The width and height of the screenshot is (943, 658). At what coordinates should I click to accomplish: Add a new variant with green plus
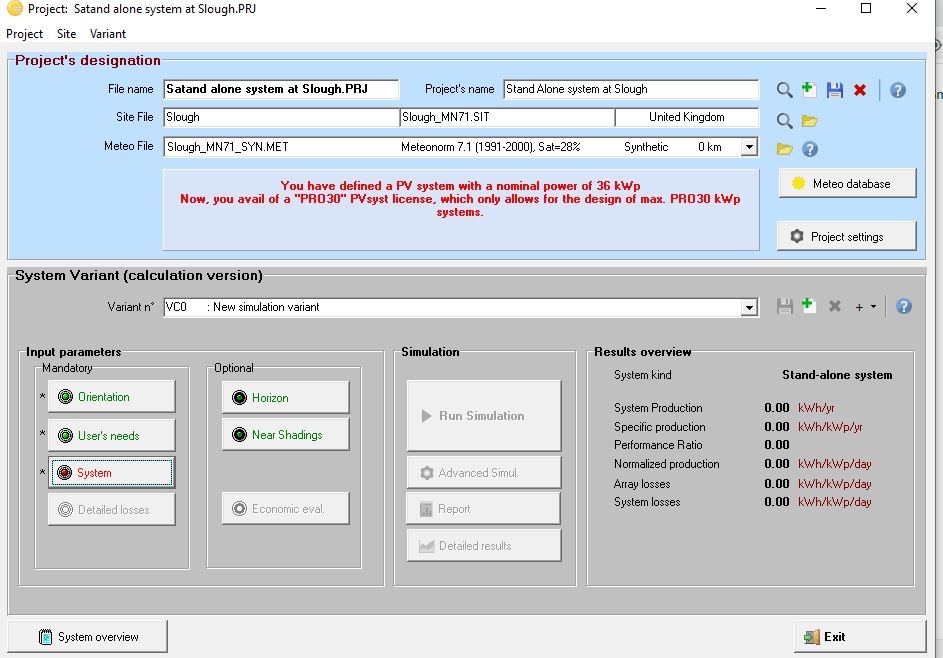click(808, 306)
